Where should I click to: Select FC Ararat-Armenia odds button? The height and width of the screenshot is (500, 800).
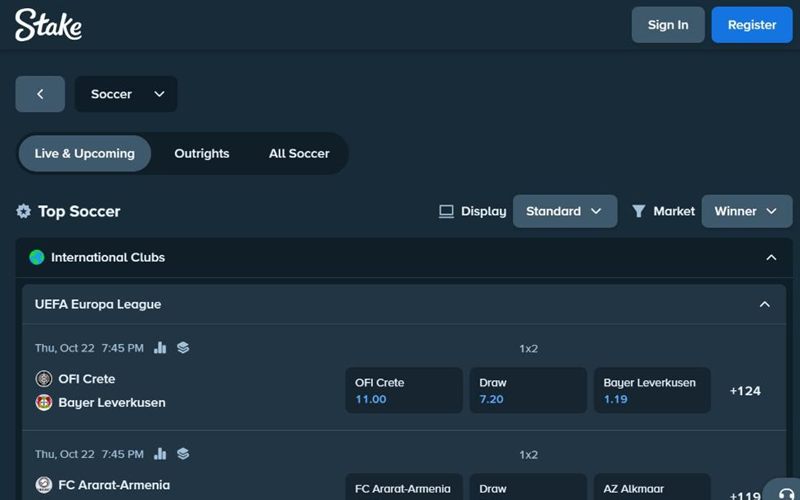(404, 487)
